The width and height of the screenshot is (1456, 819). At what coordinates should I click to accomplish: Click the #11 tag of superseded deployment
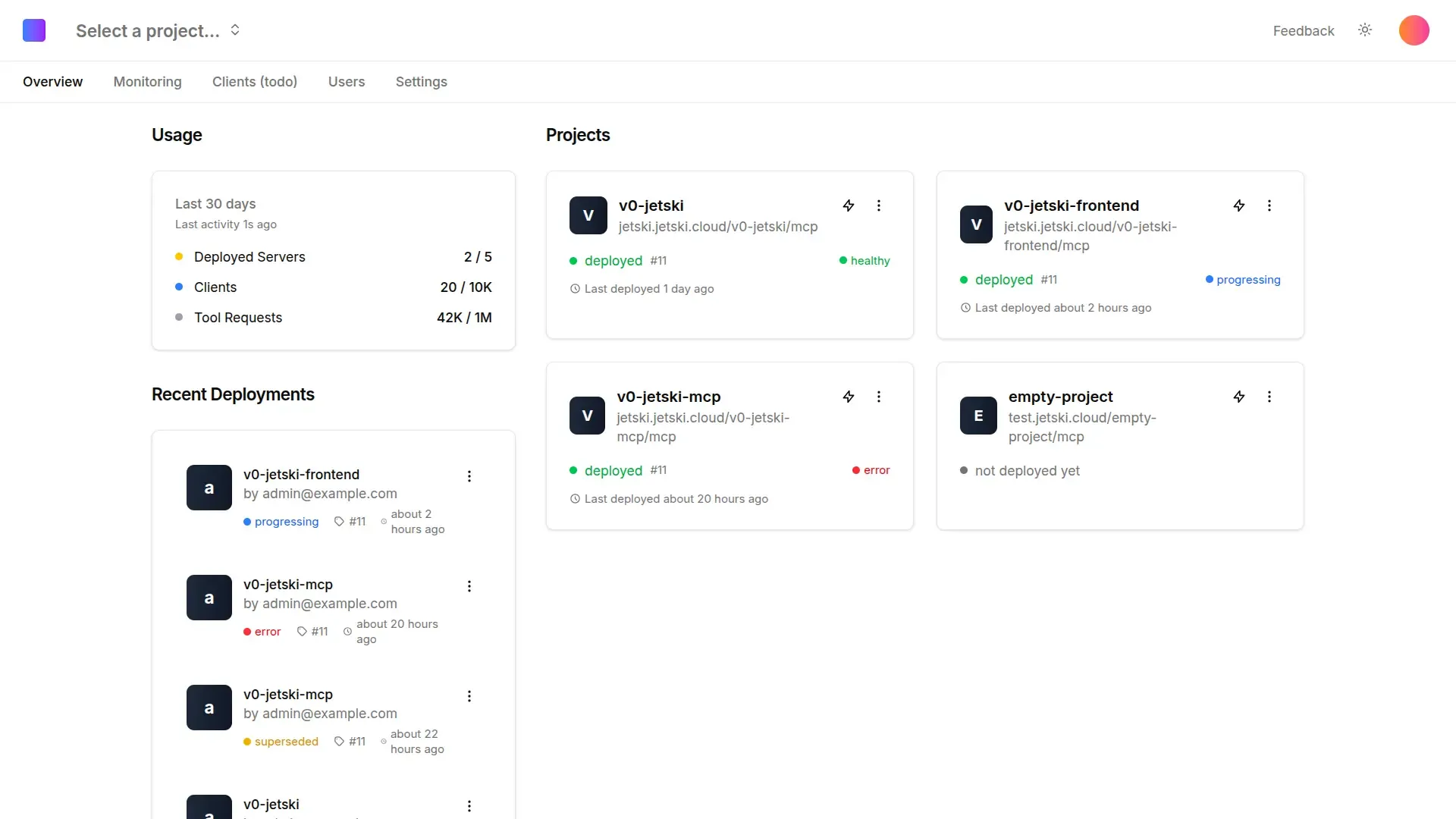click(350, 742)
